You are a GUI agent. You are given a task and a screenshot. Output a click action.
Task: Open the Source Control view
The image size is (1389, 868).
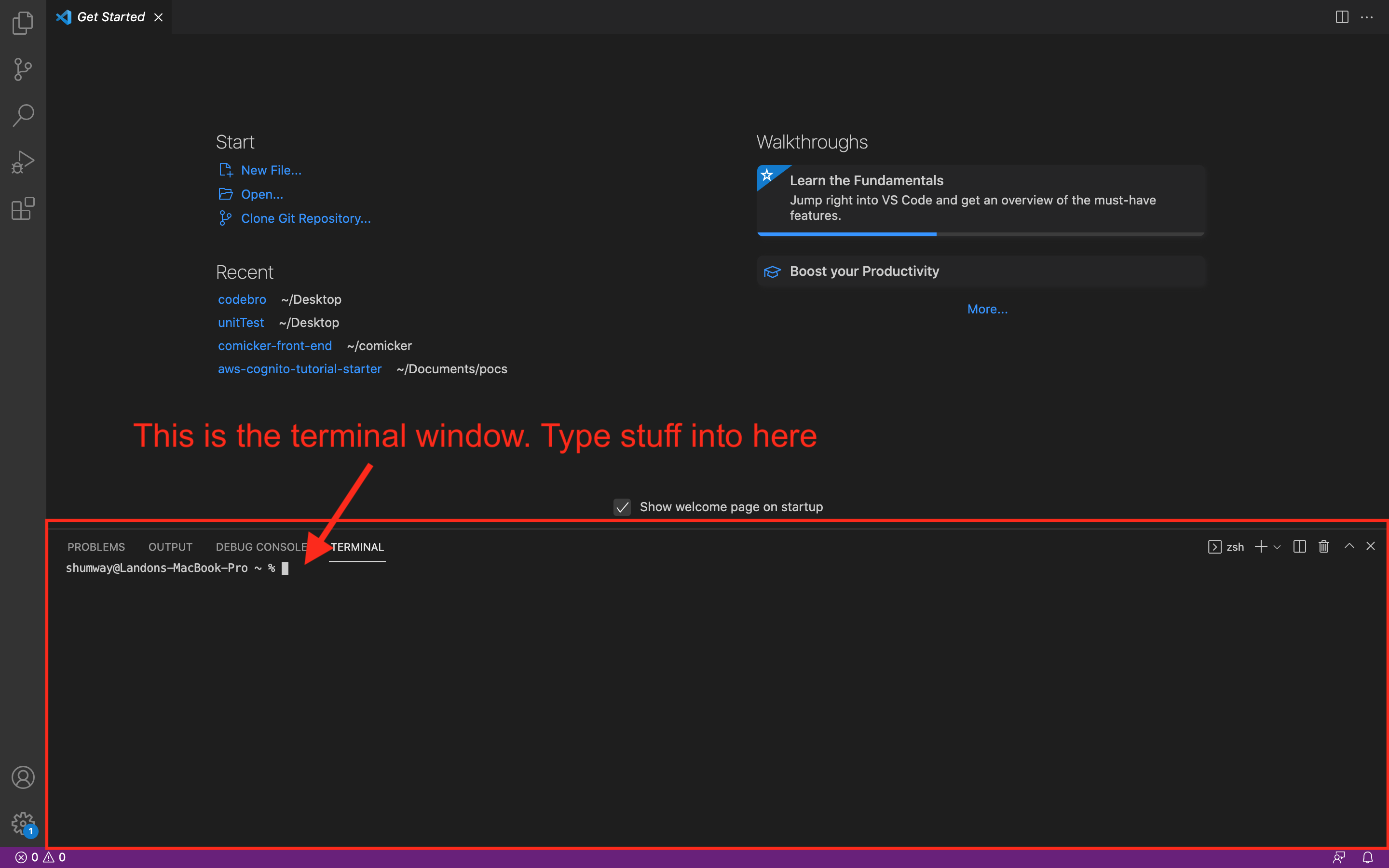(23, 69)
